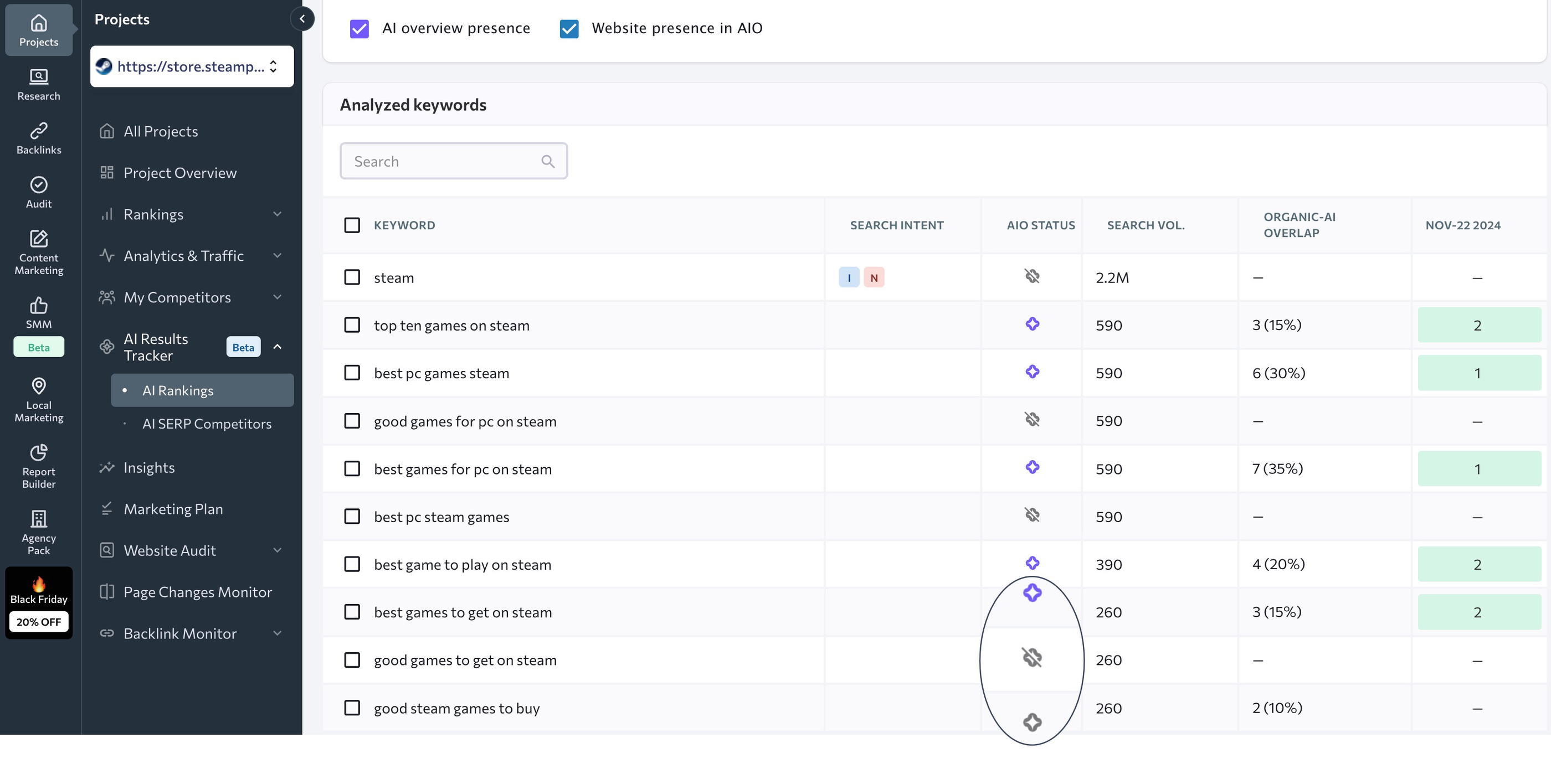
Task: Click the AIO status sparkle for 'good steam games to buy'
Action: (1031, 722)
